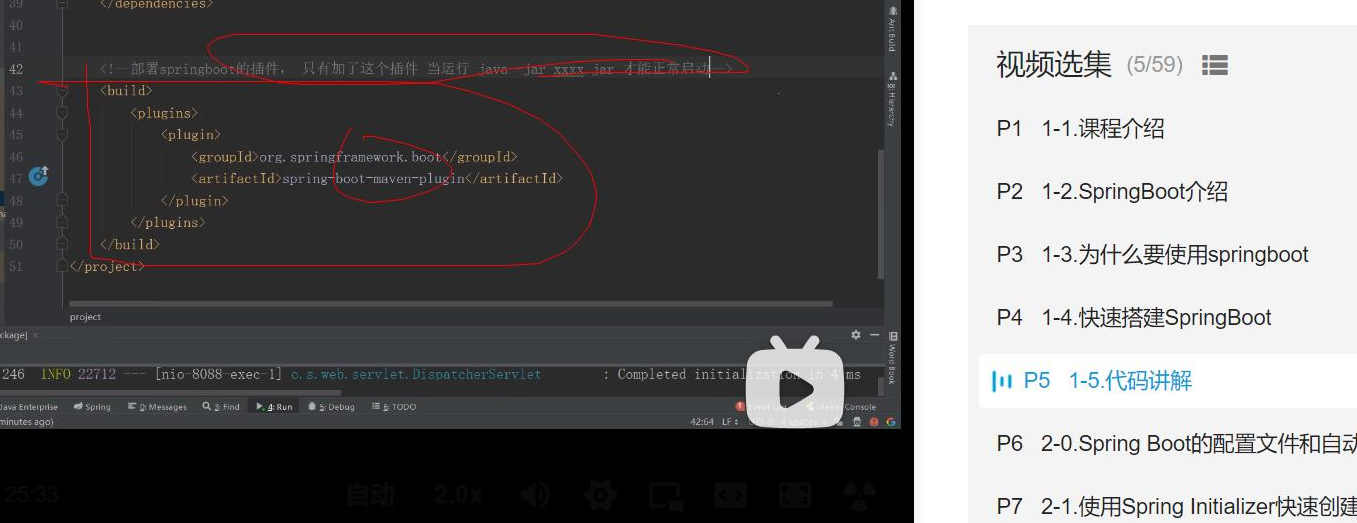Click the org.springframework.boot groupId line

[354, 157]
